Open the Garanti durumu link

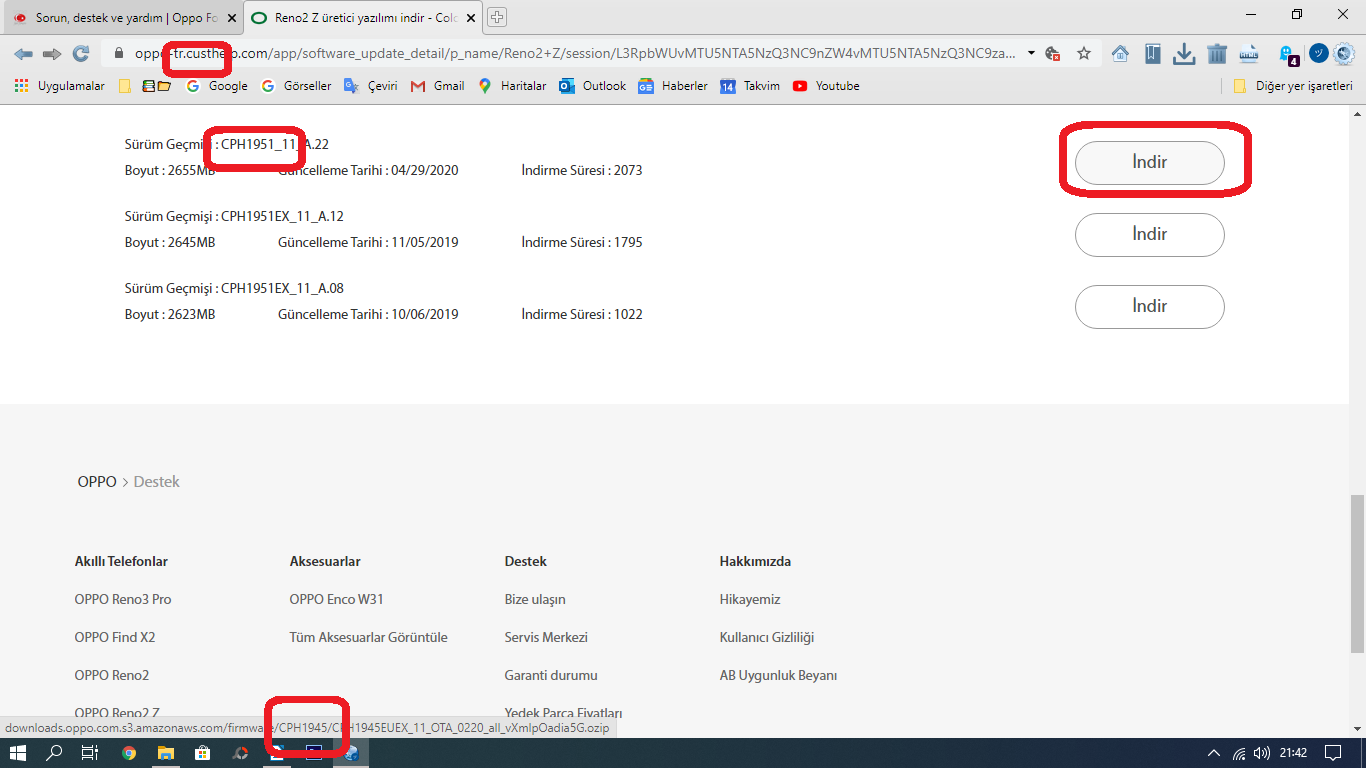click(x=551, y=675)
